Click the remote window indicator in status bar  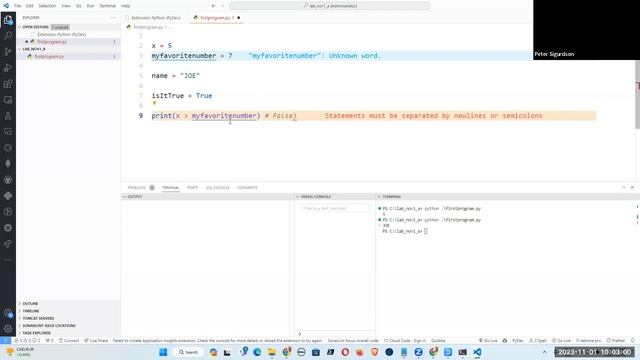(x=5, y=340)
